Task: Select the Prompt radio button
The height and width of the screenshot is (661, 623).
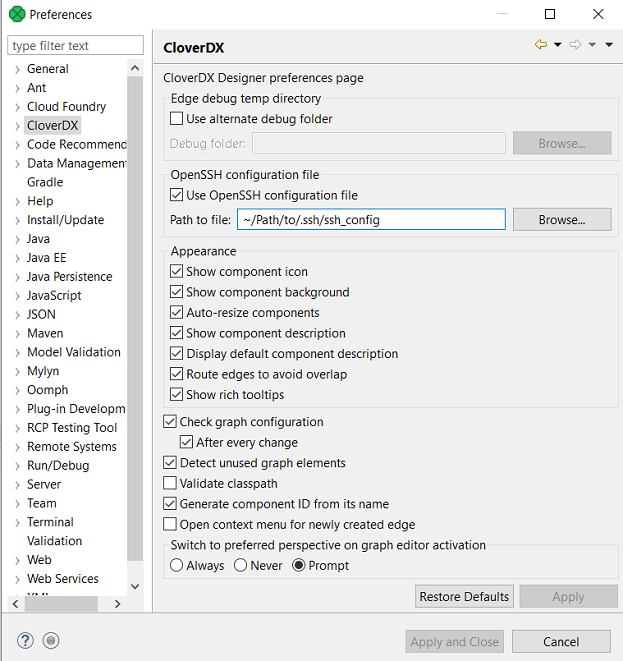Action: 298,565
